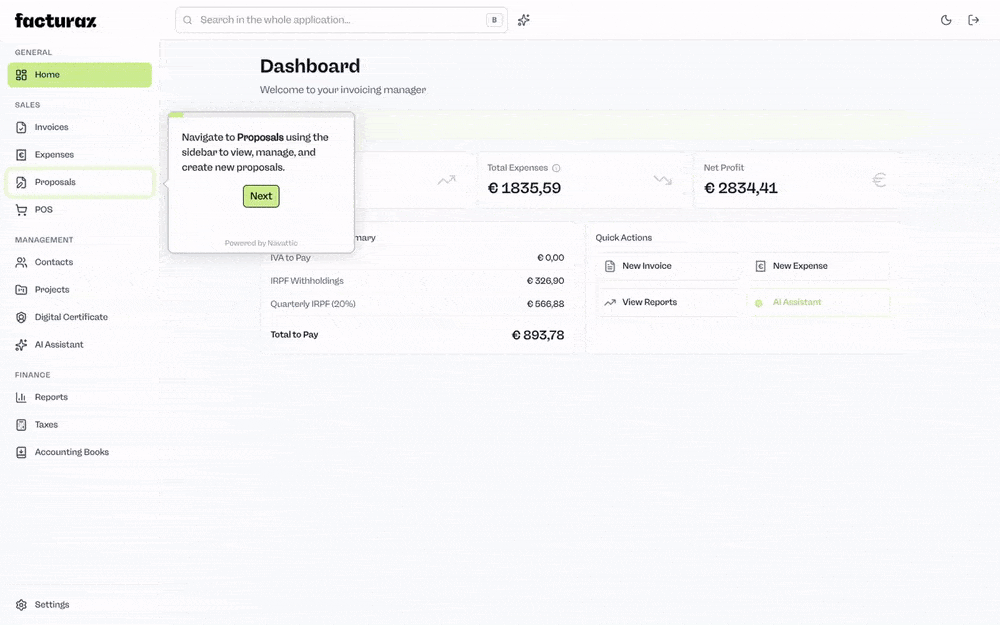
Task: Click the AI Assistant quick action button
Action: click(x=819, y=302)
